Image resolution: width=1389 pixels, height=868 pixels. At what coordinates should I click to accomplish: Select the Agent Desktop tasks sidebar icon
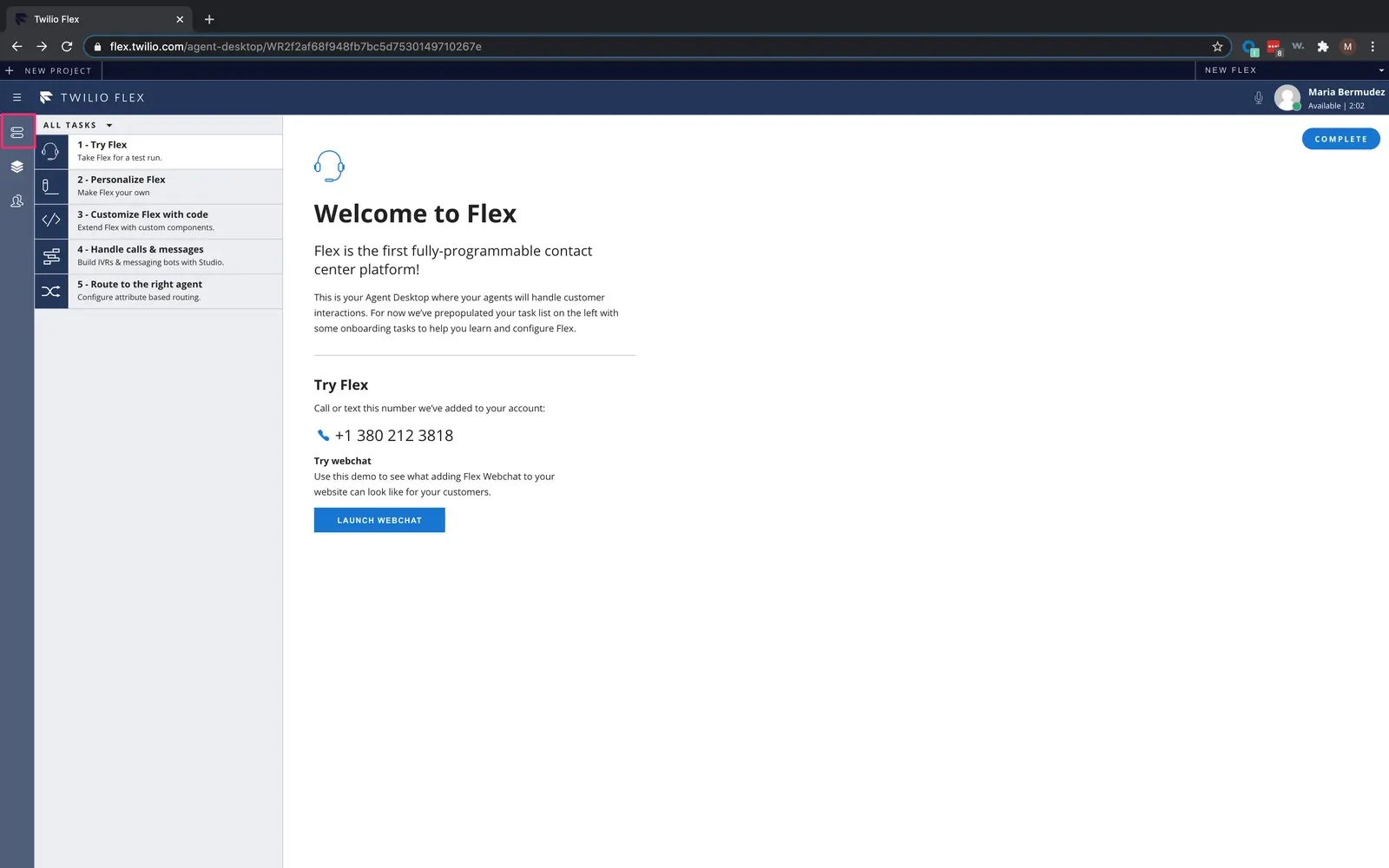[x=17, y=132]
